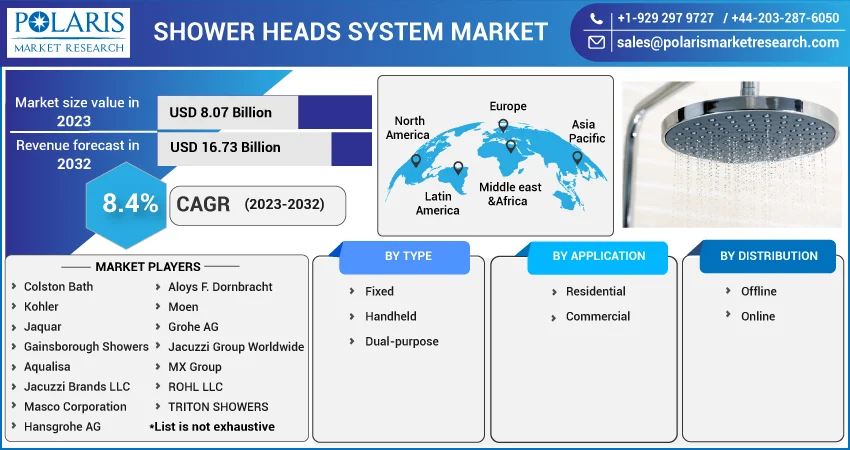
Task: Select the Asia Pacific map pin
Action: 577,158
